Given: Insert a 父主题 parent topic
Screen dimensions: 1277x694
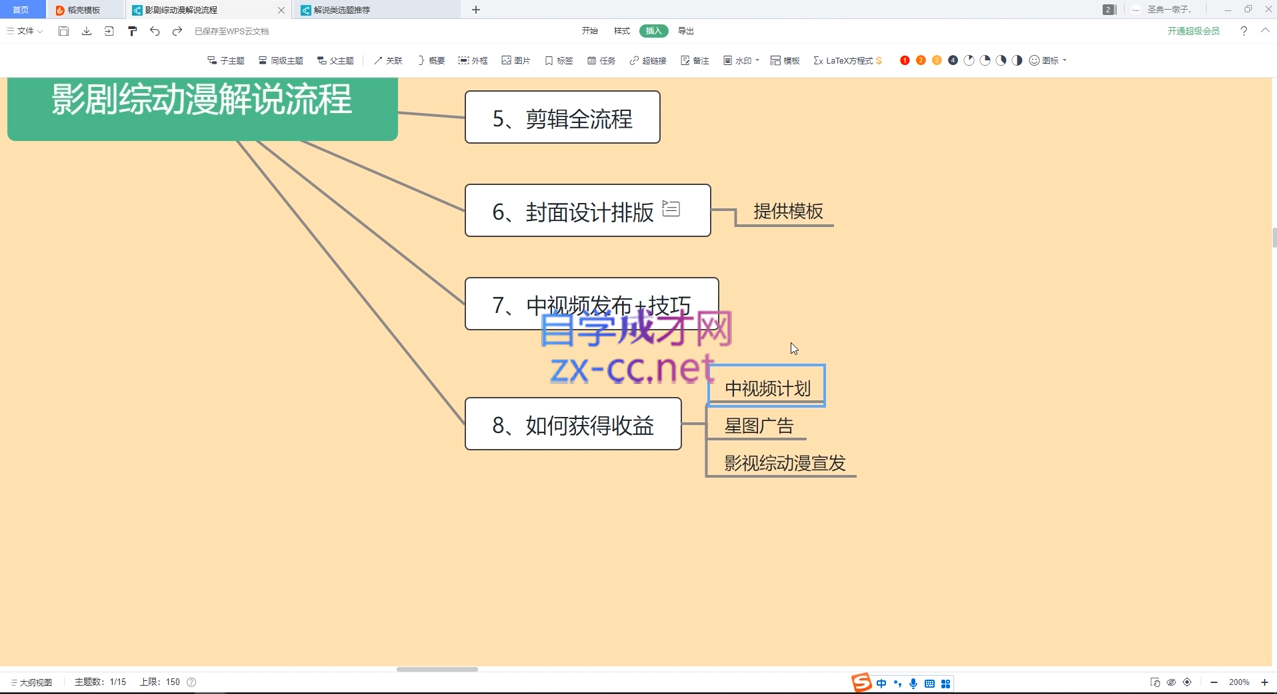Looking at the screenshot, I should coord(335,61).
